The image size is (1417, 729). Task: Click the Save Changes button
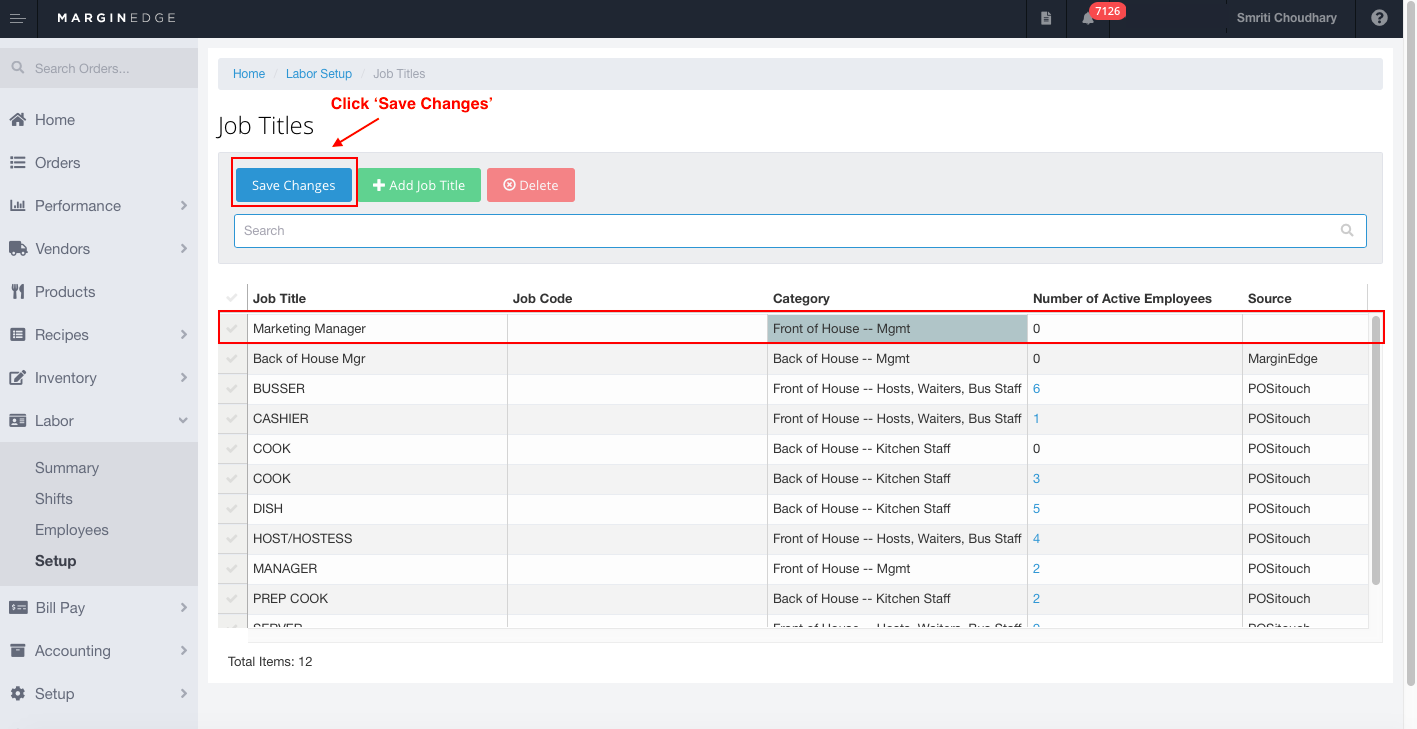[294, 185]
